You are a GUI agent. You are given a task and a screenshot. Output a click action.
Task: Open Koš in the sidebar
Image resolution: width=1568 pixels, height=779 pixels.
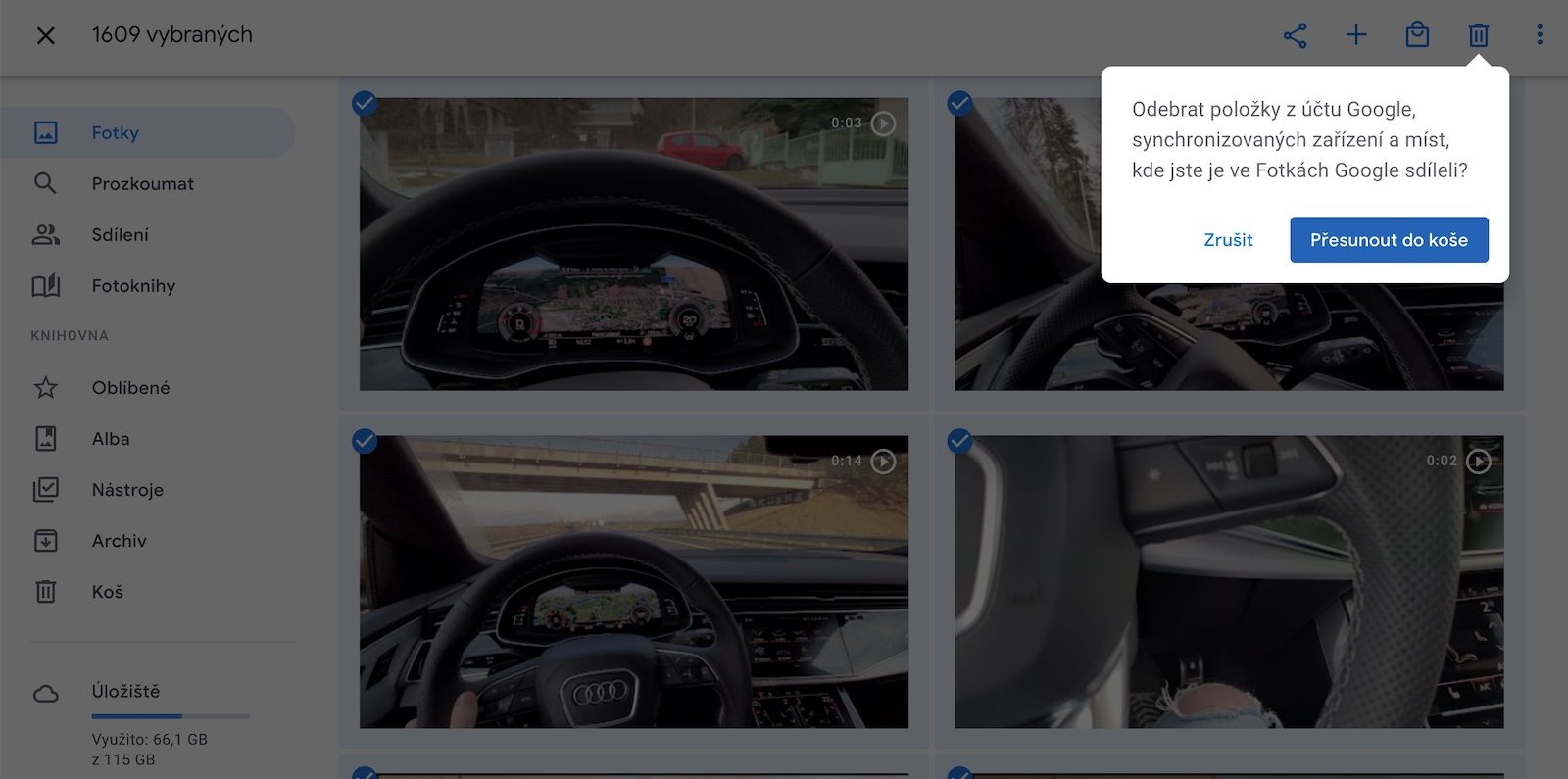click(147, 592)
